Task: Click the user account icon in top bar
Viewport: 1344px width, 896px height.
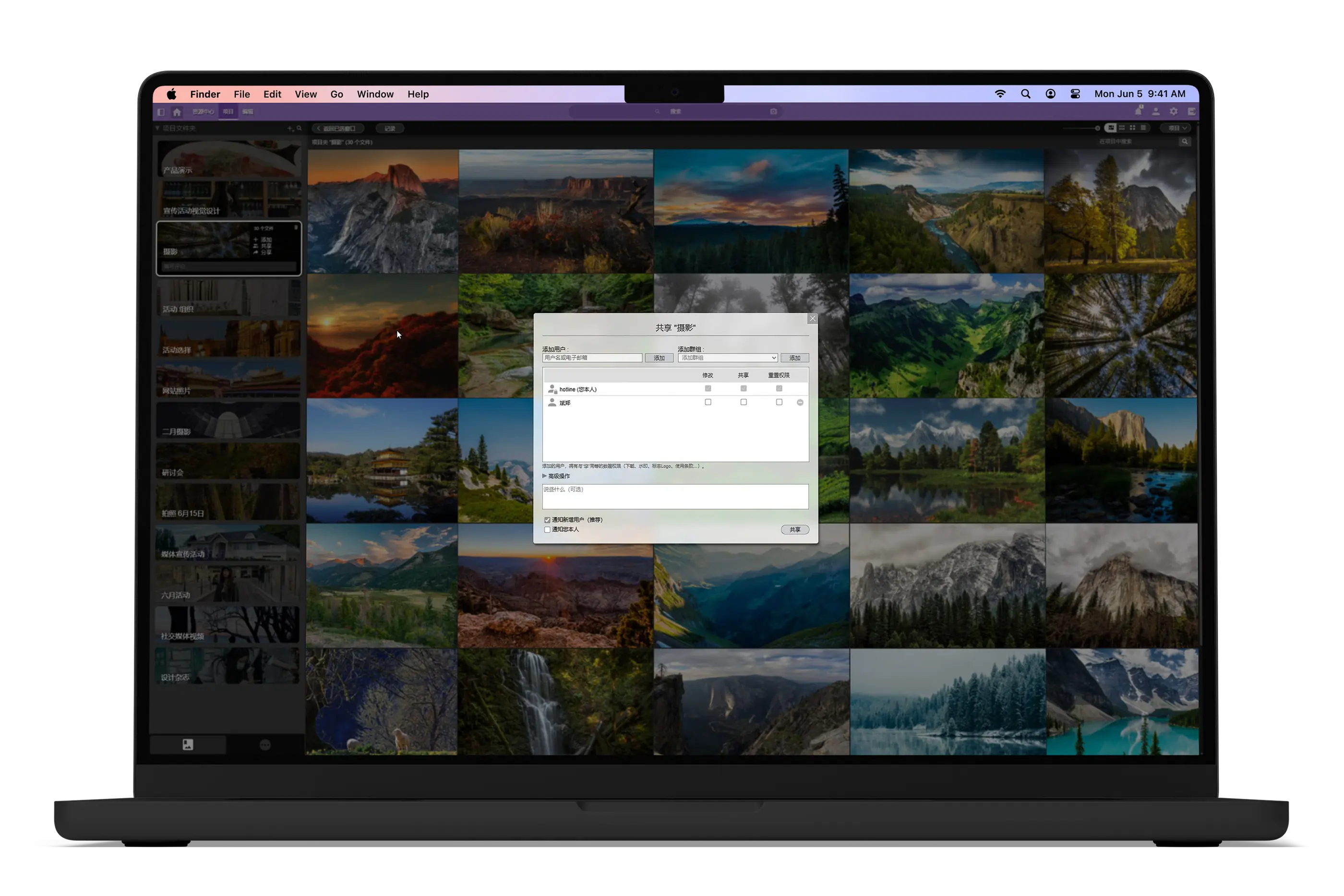Action: click(1156, 112)
